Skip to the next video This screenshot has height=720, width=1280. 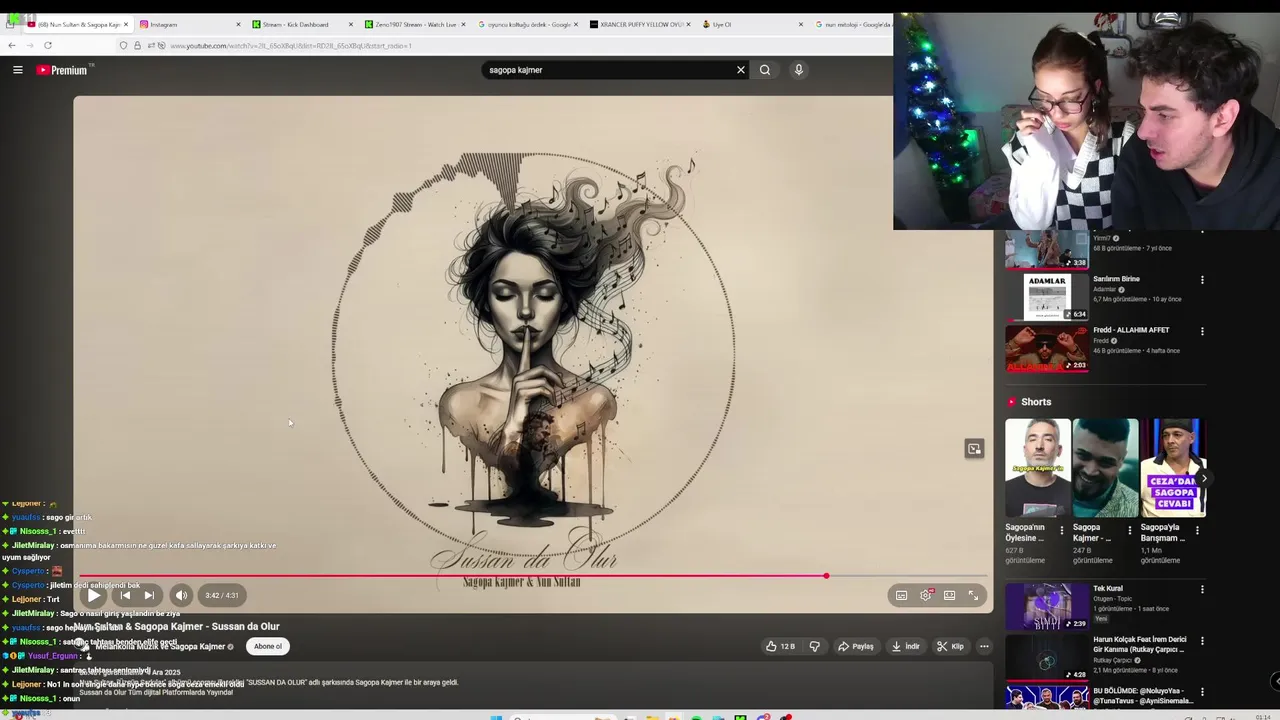tap(149, 595)
